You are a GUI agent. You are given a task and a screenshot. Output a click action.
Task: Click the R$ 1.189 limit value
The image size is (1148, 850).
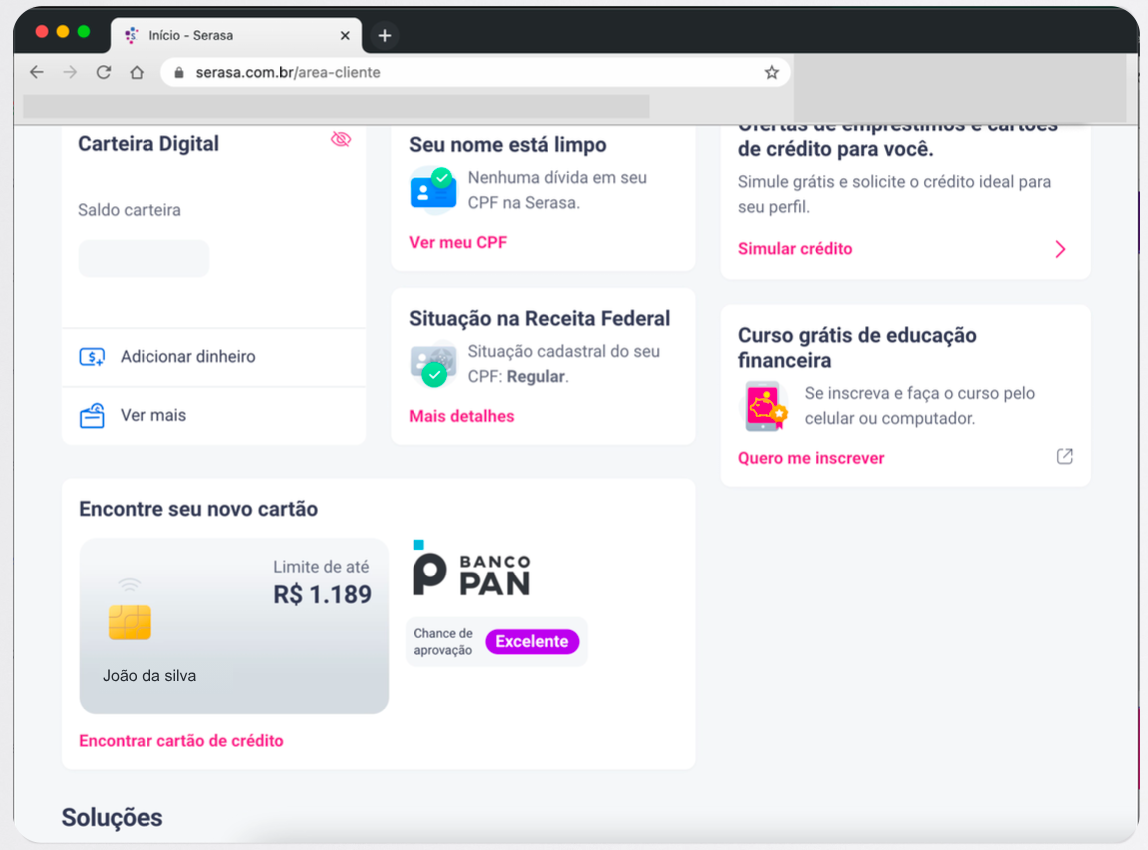click(x=322, y=594)
